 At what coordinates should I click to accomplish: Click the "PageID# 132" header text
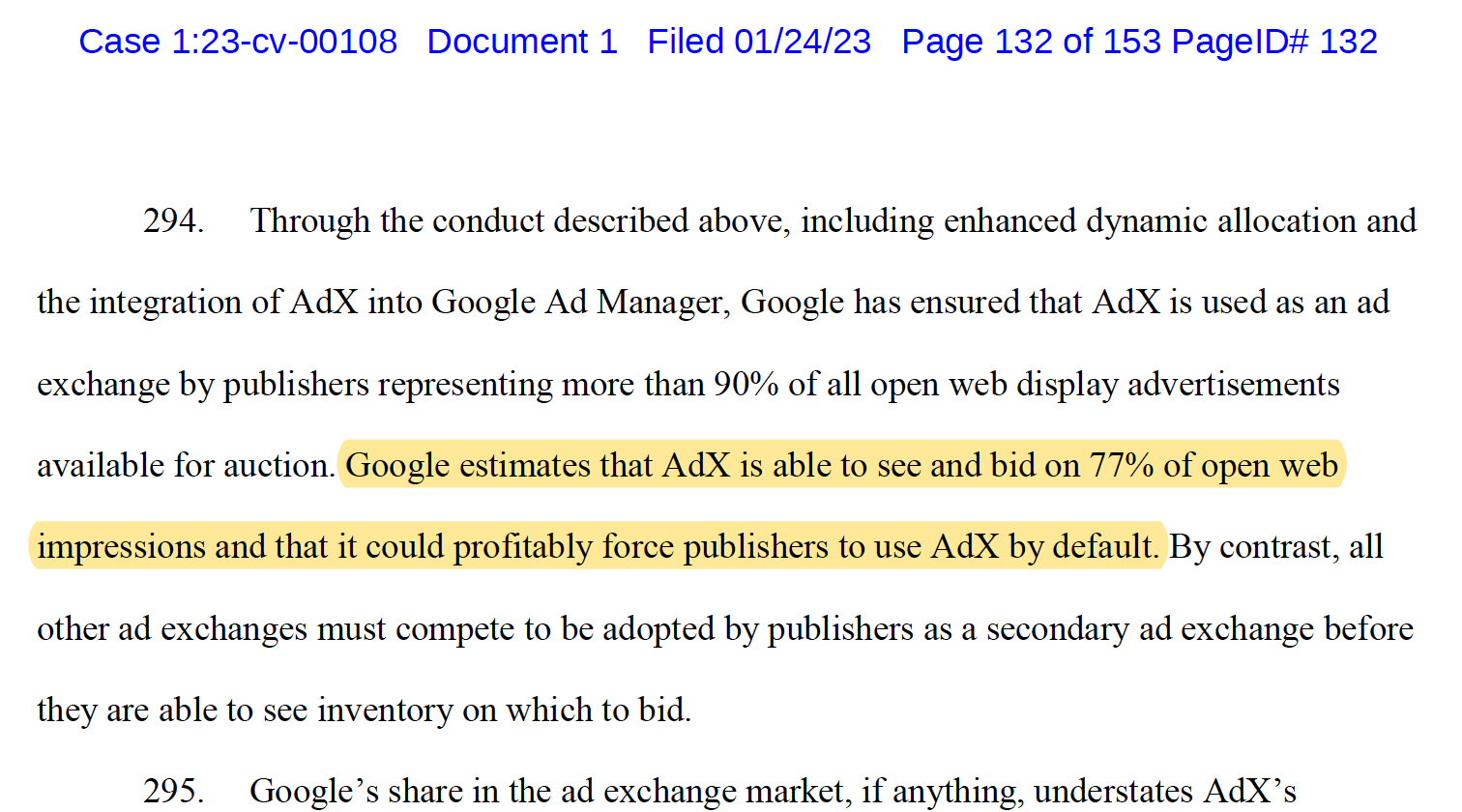click(1274, 42)
